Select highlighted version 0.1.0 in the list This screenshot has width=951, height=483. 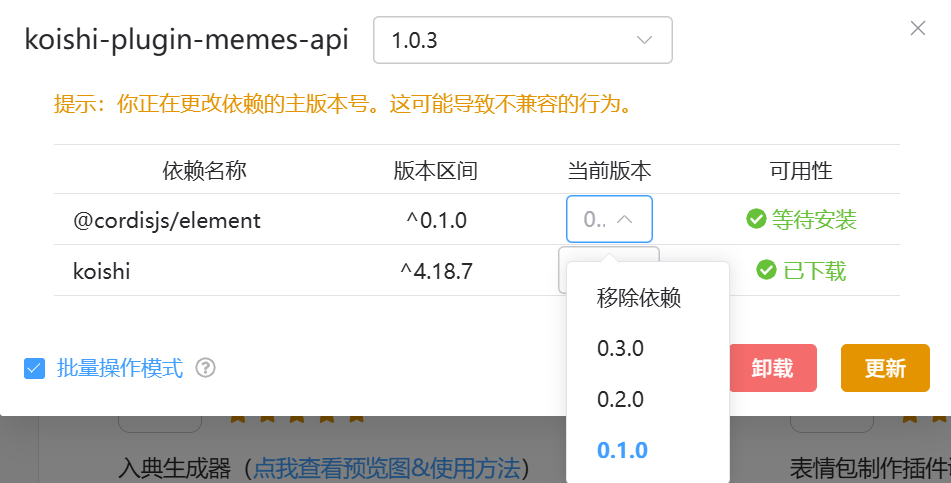tap(622, 450)
